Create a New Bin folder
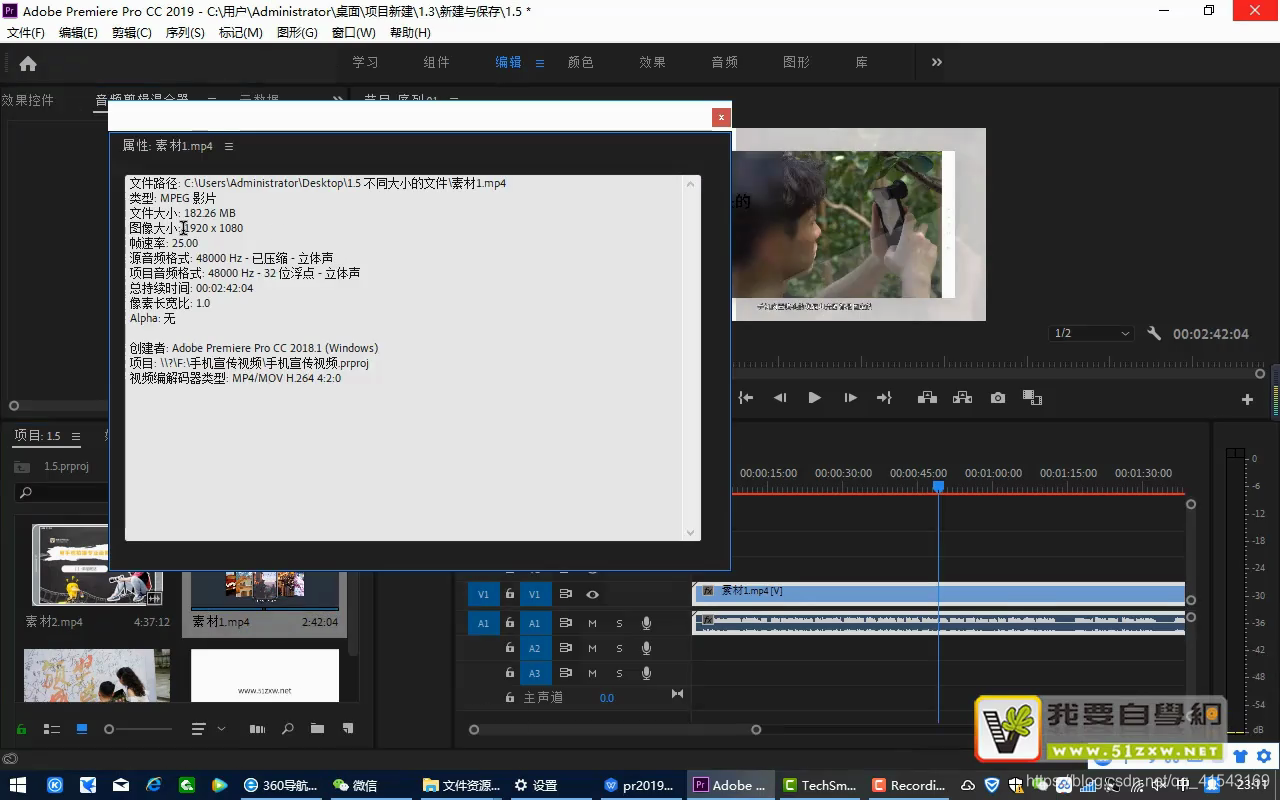The image size is (1280, 800). click(x=317, y=729)
